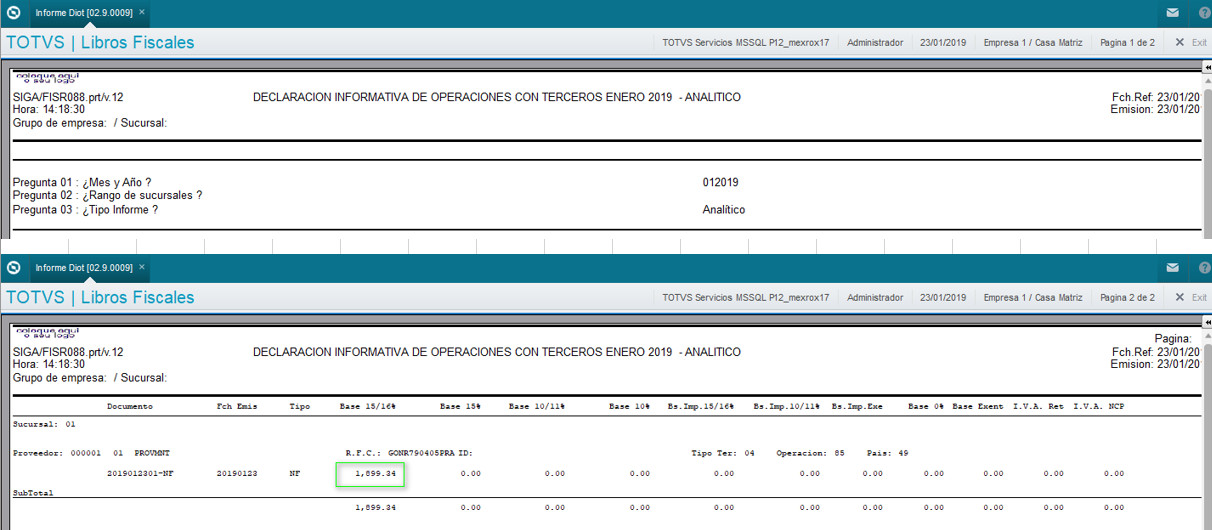Screen dimensions: 1212x530
Task: Click TOTVS | Libros Fiscales title in Pagina 2 window
Action: [x=100, y=298]
